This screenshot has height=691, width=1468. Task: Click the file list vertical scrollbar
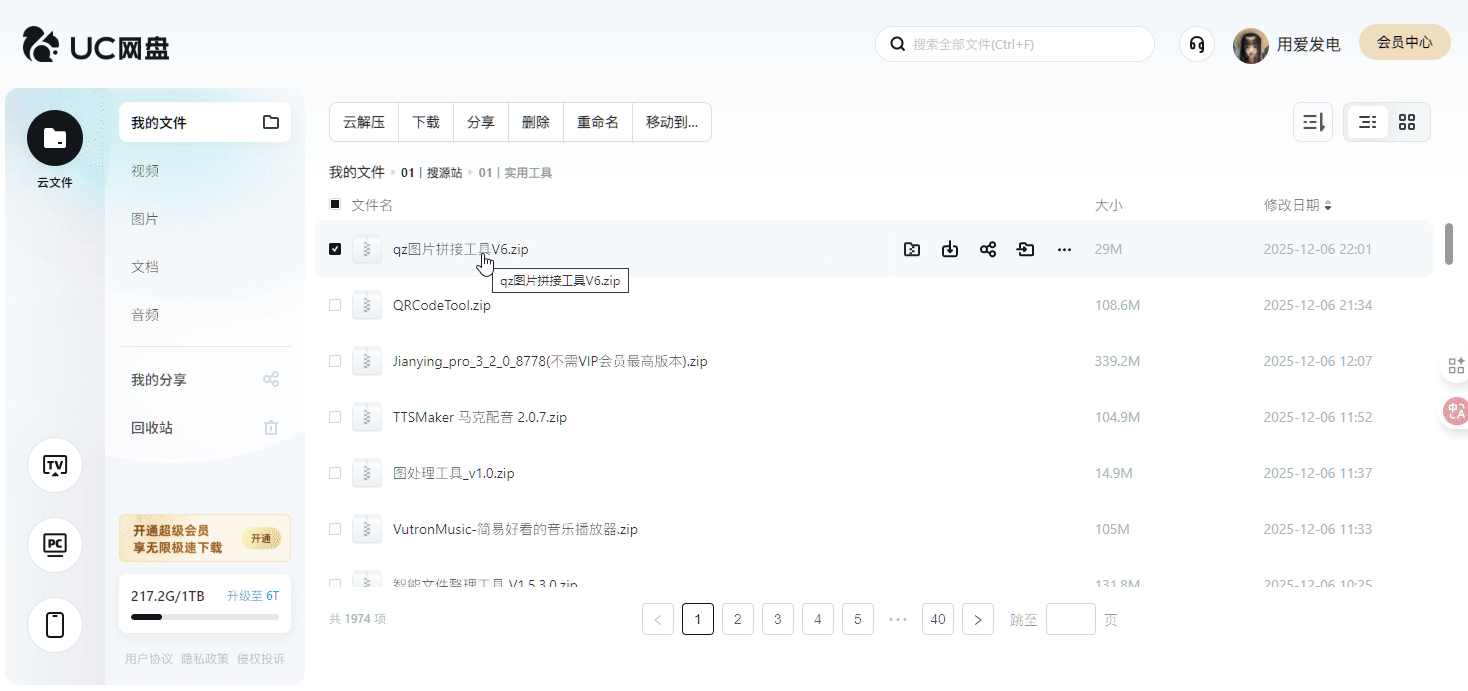(x=1449, y=244)
